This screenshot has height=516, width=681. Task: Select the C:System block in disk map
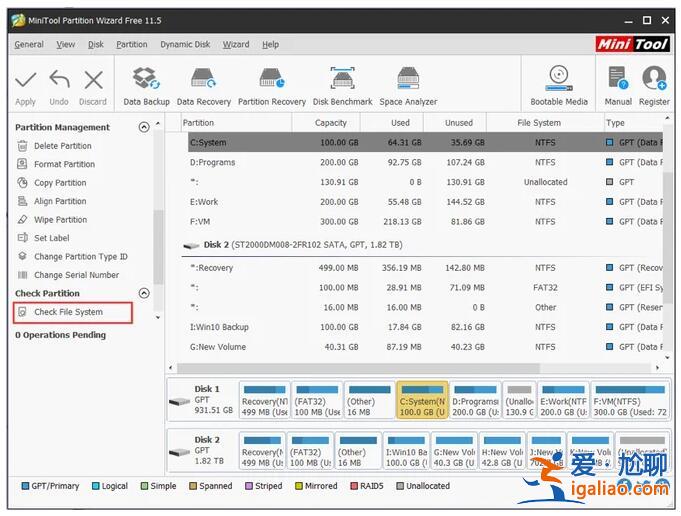tap(421, 400)
